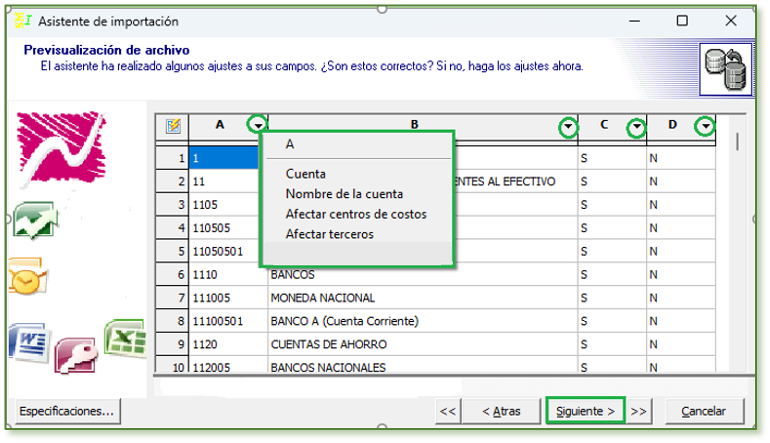Click the Word document icon
770x443 pixels.
pyautogui.click(x=28, y=343)
